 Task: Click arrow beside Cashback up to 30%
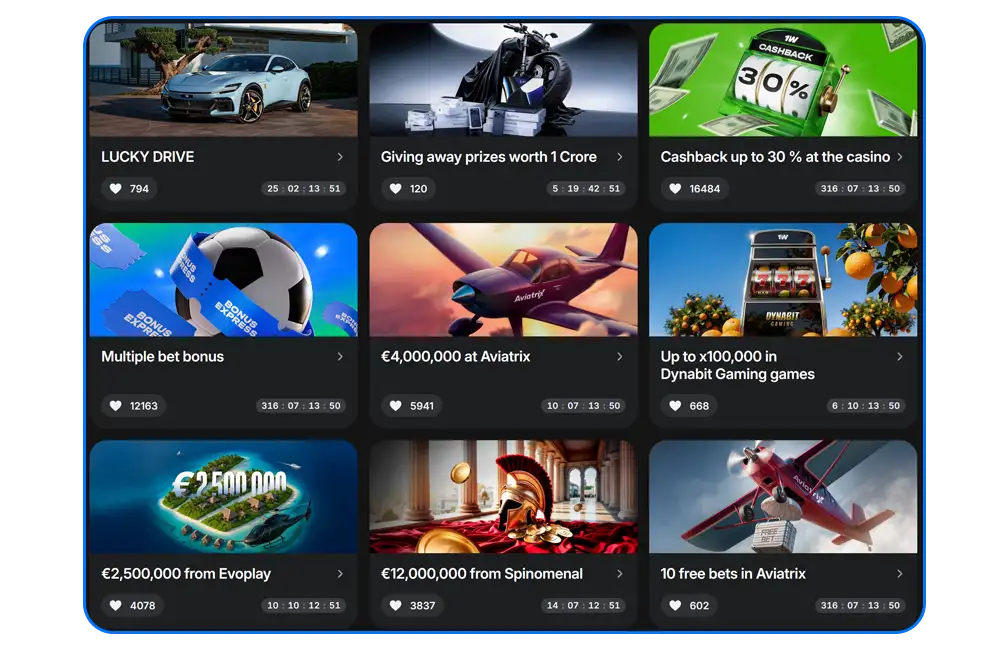(x=899, y=157)
